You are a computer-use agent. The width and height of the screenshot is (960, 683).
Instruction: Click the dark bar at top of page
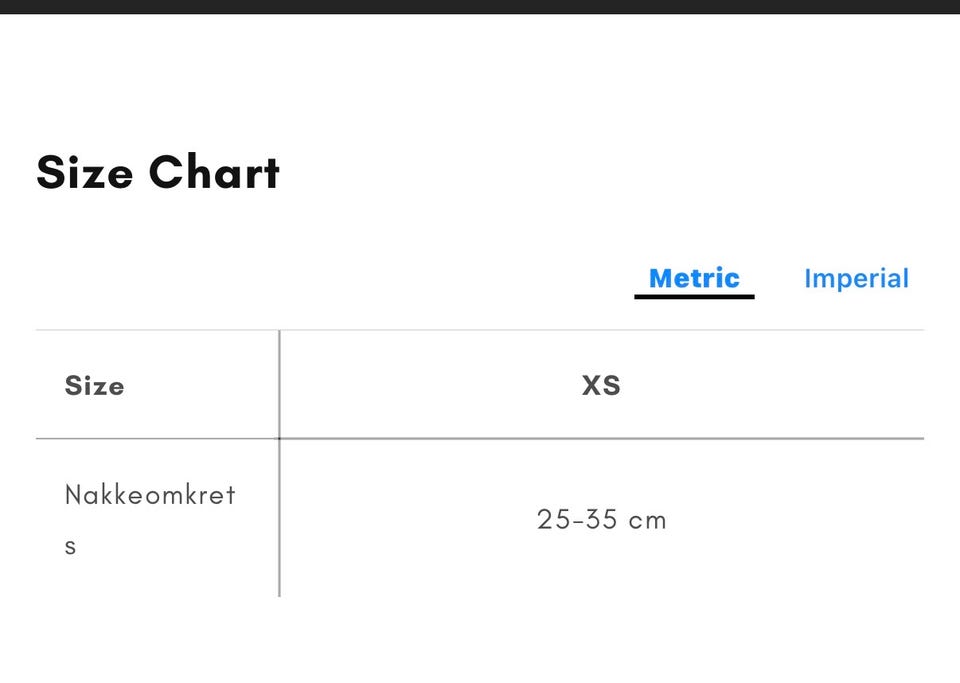point(480,7)
